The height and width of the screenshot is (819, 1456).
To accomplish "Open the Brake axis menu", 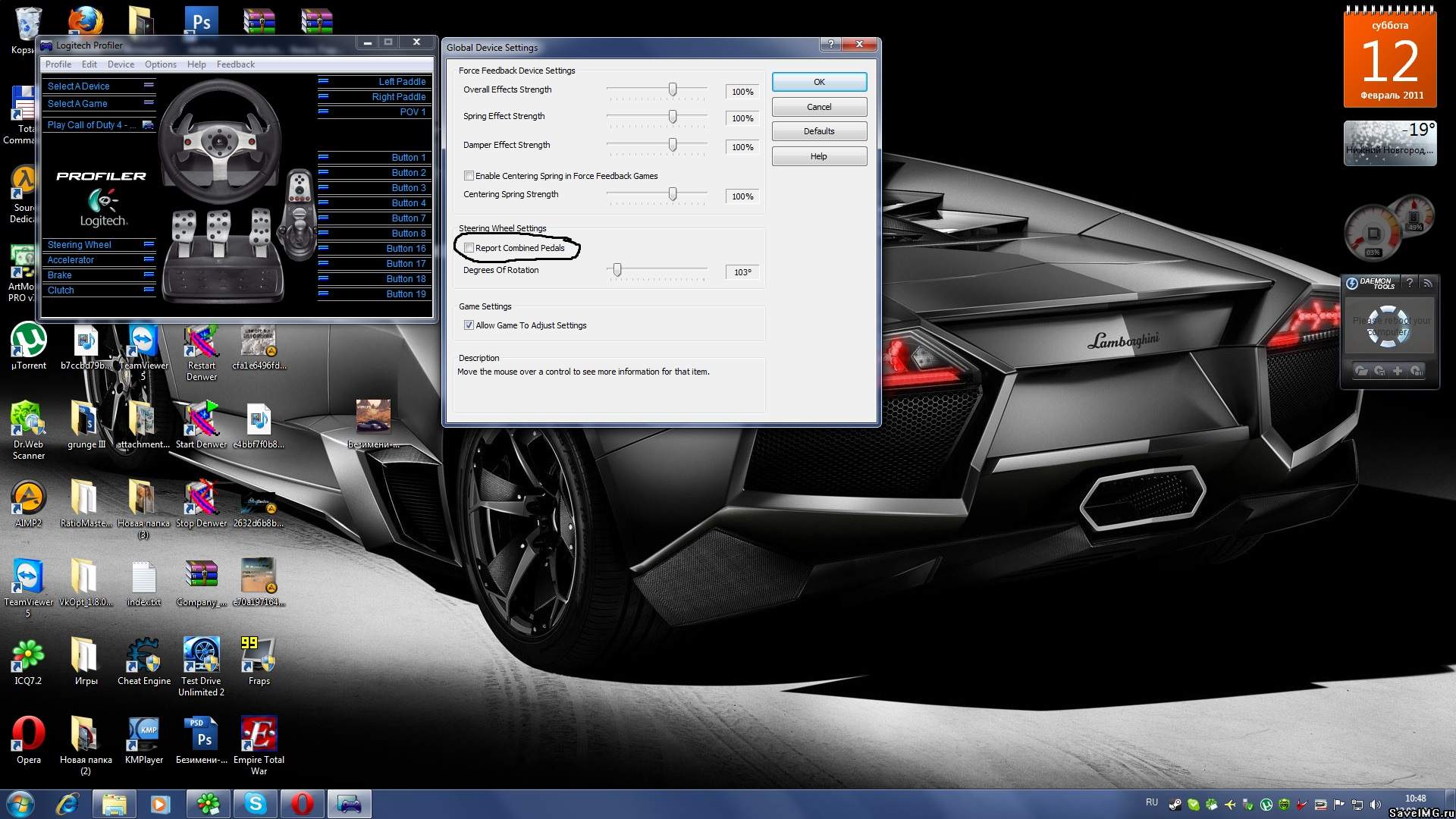I will [x=99, y=275].
